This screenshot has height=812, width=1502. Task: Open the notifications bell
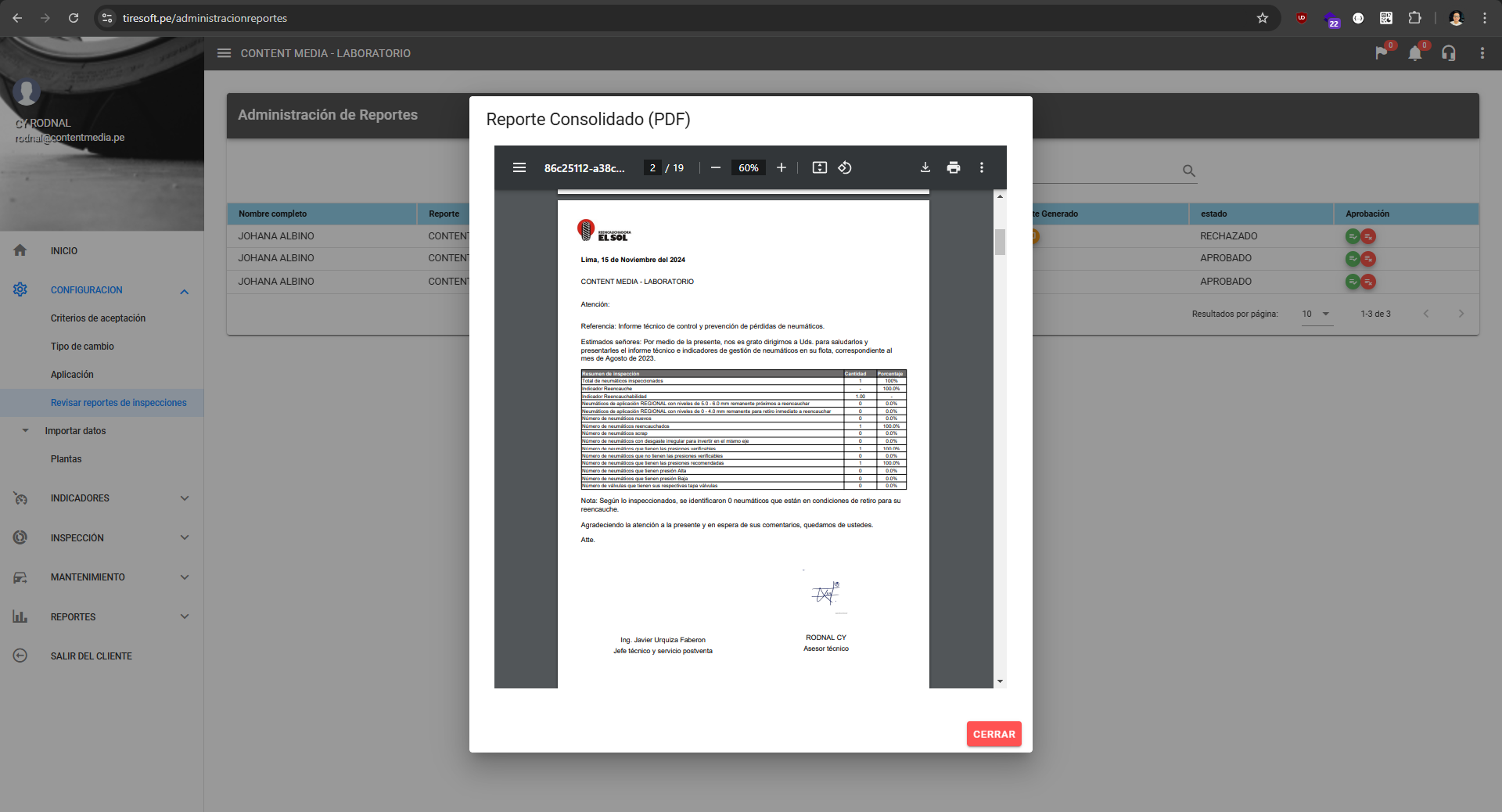pyautogui.click(x=1414, y=53)
